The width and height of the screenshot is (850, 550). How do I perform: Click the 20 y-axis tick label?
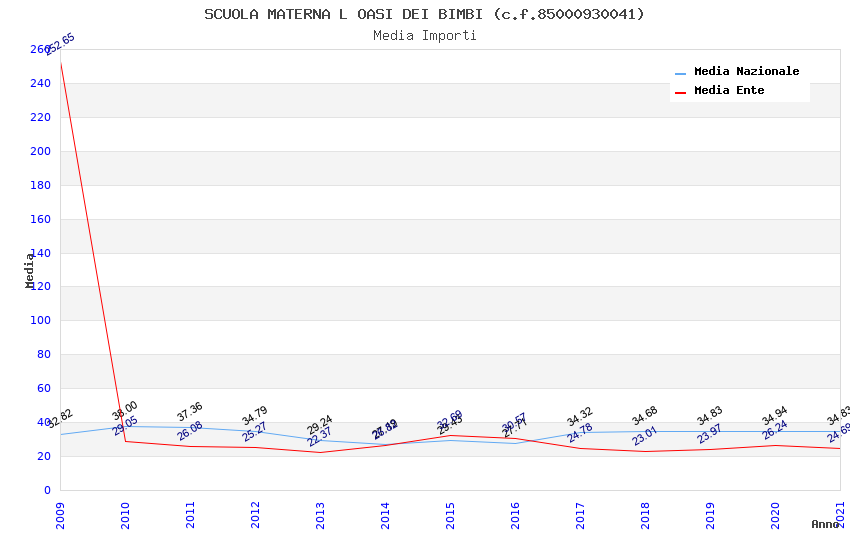(44, 456)
